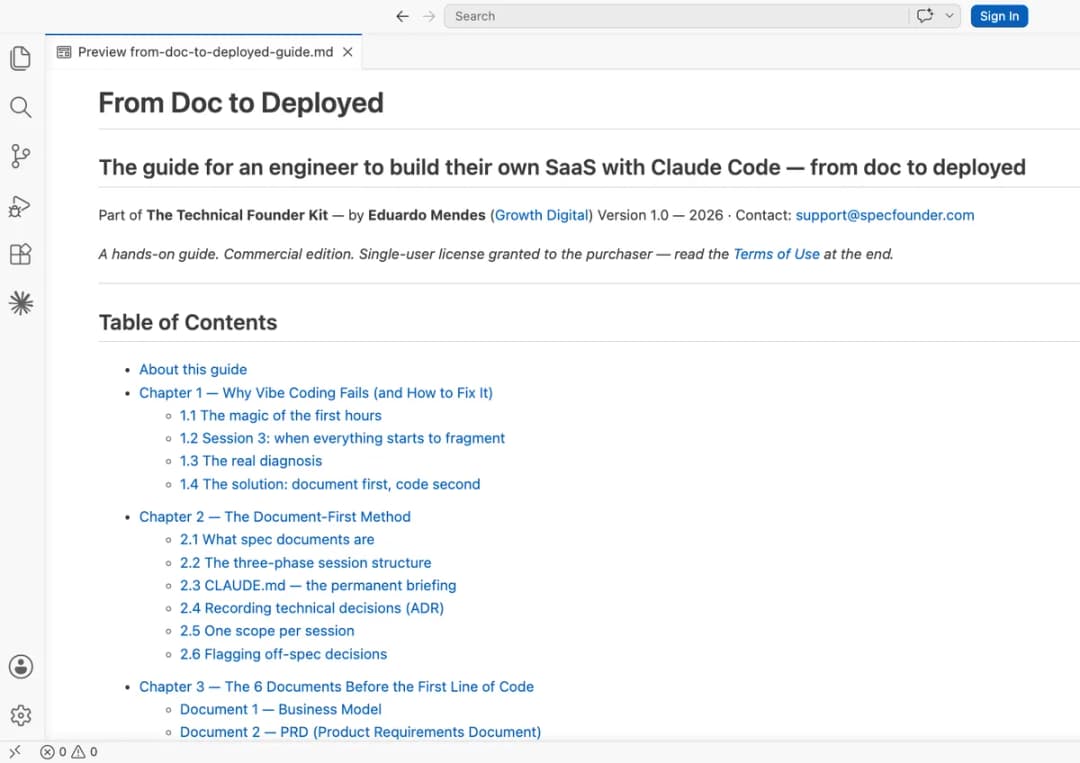The height and width of the screenshot is (763, 1080).
Task: Click The Technical Founder Kit text
Action: click(x=237, y=215)
